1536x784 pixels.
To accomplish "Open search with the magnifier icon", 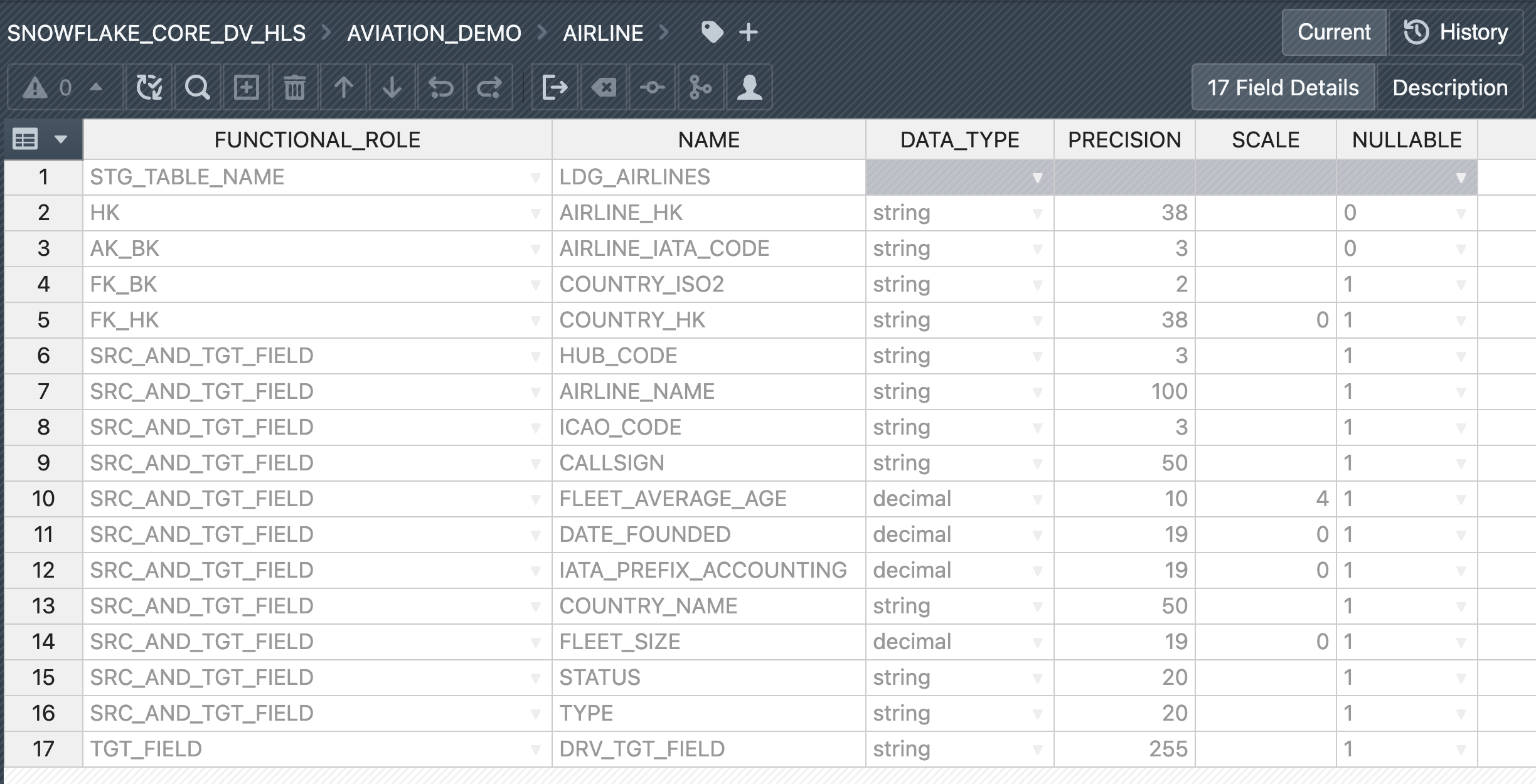I will point(197,87).
